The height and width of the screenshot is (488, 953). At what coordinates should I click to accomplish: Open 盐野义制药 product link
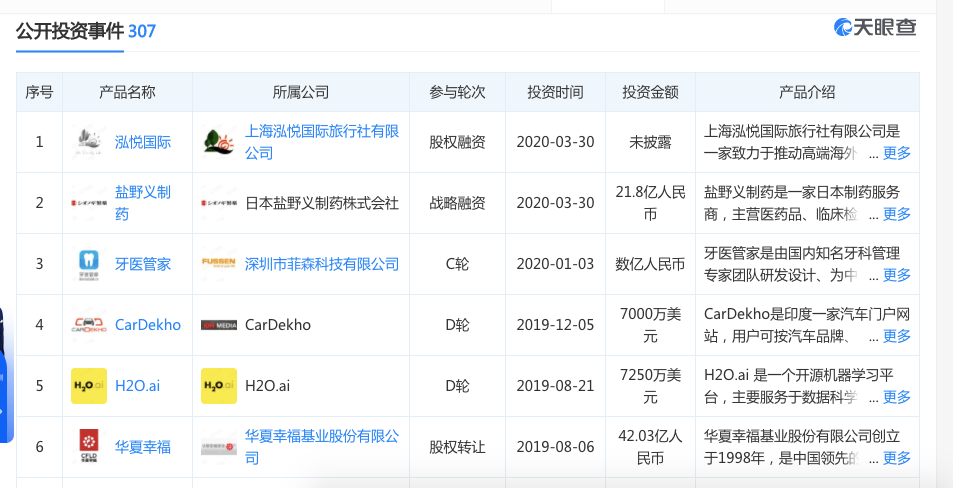click(143, 203)
